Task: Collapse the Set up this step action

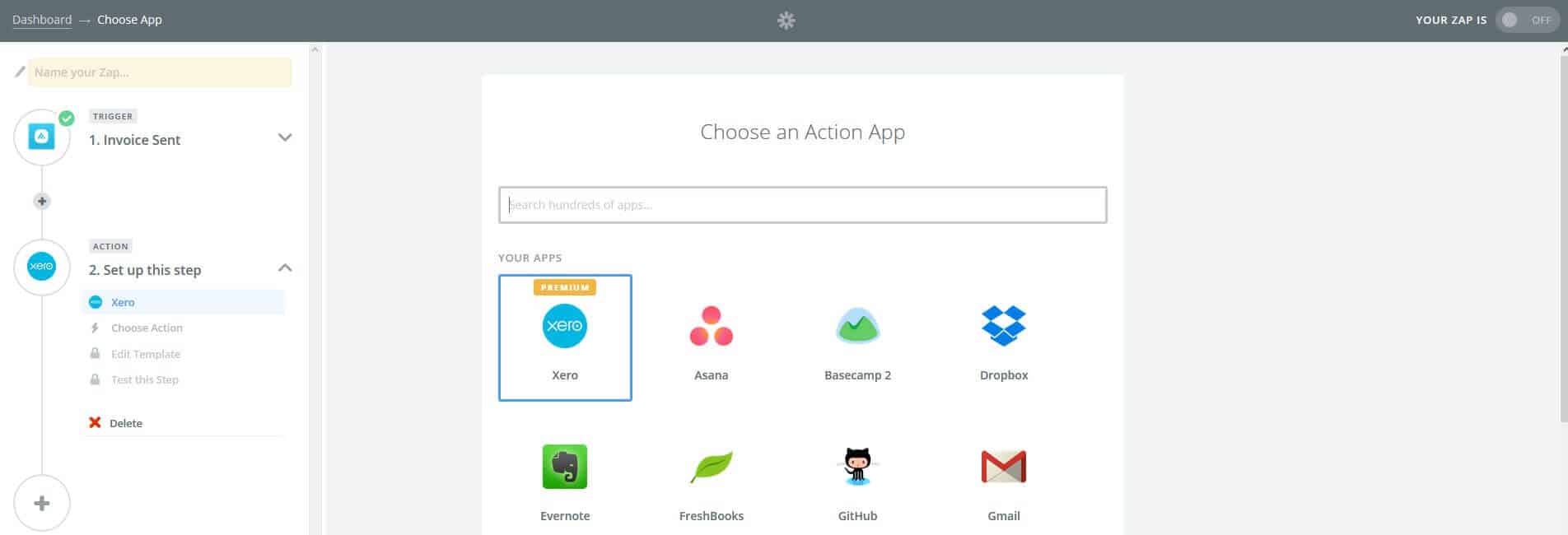Action: click(285, 267)
